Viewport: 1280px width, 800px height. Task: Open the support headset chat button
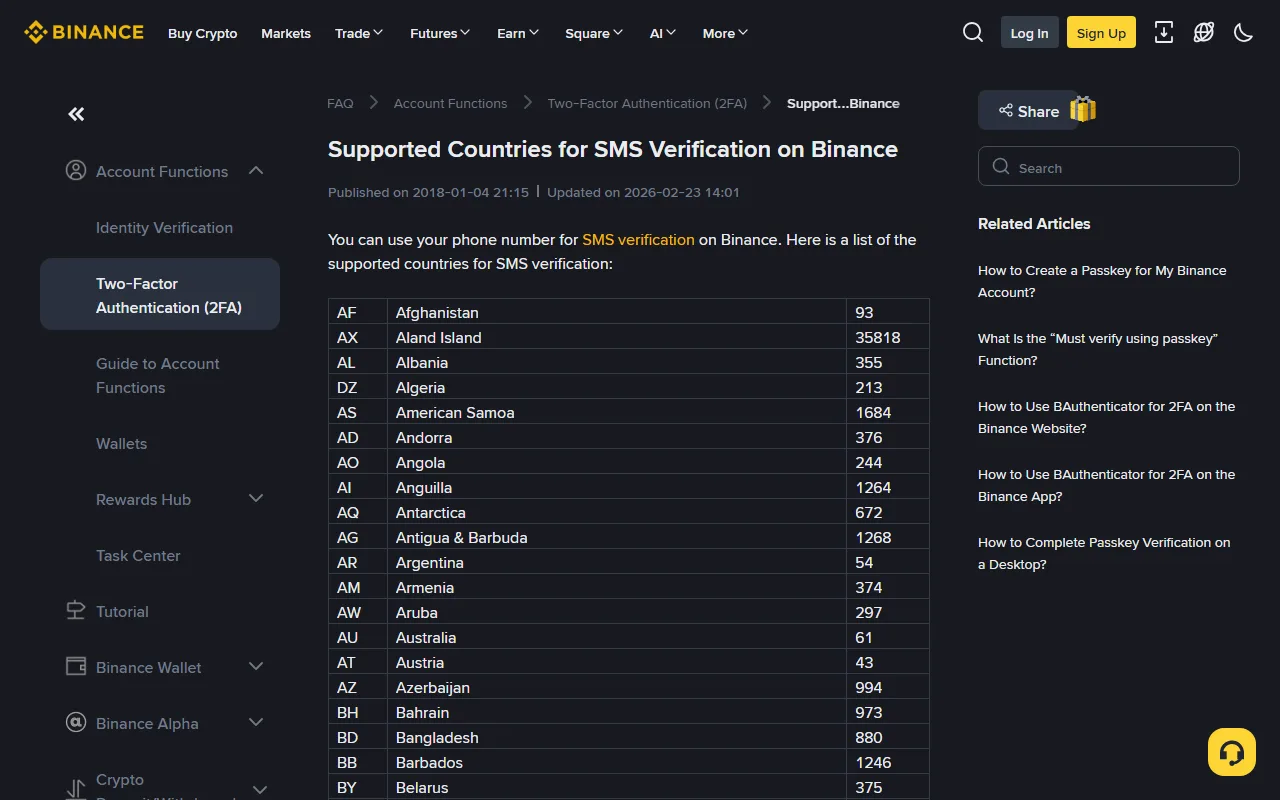(x=1232, y=752)
